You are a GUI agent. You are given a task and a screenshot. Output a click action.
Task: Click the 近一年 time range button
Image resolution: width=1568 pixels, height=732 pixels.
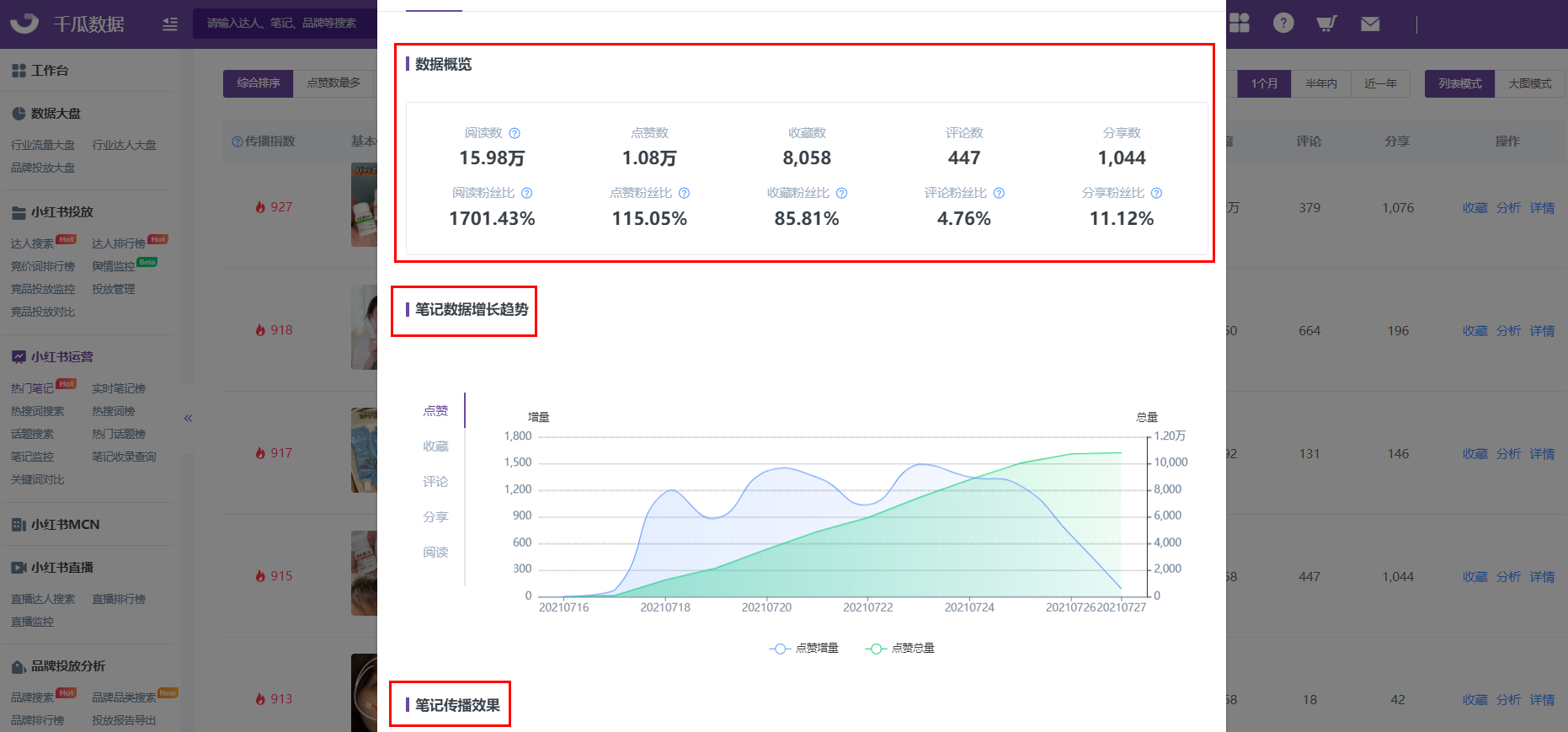[1380, 83]
